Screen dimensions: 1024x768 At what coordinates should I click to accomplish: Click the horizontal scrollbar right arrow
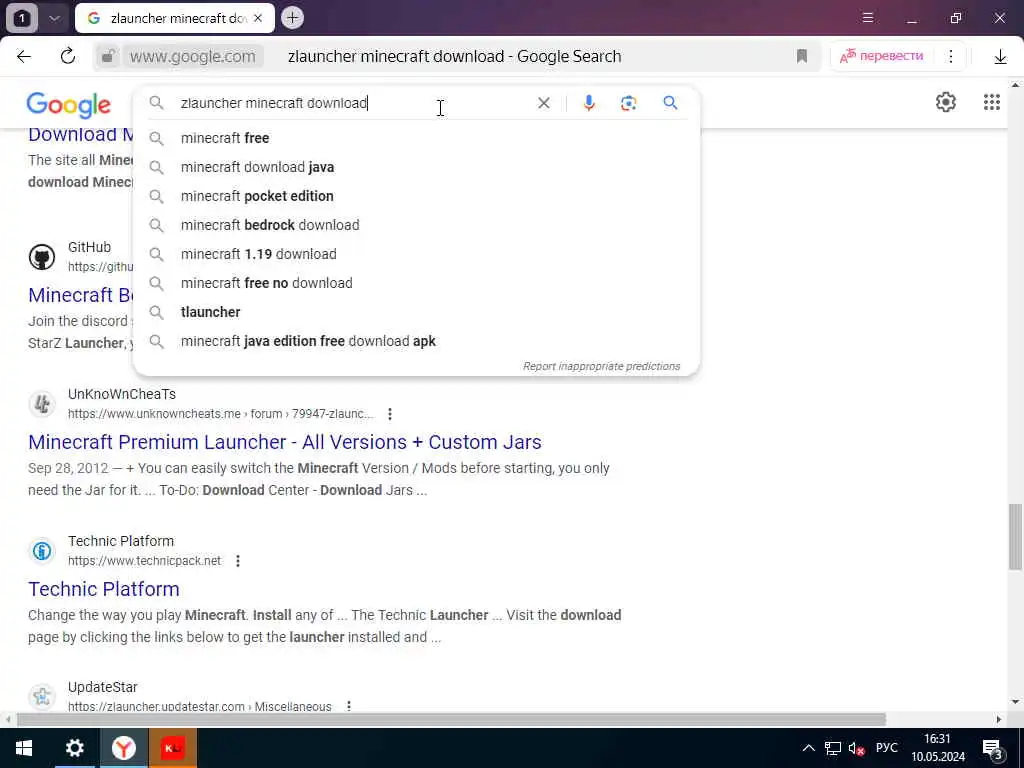point(999,720)
